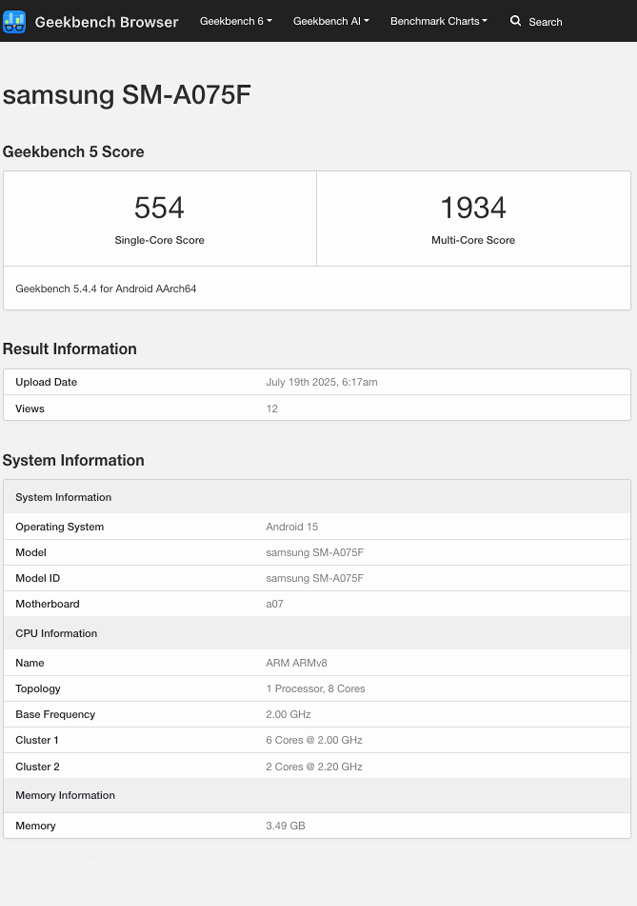
Task: Select the Multi-Core Score of 1934
Action: tap(474, 208)
